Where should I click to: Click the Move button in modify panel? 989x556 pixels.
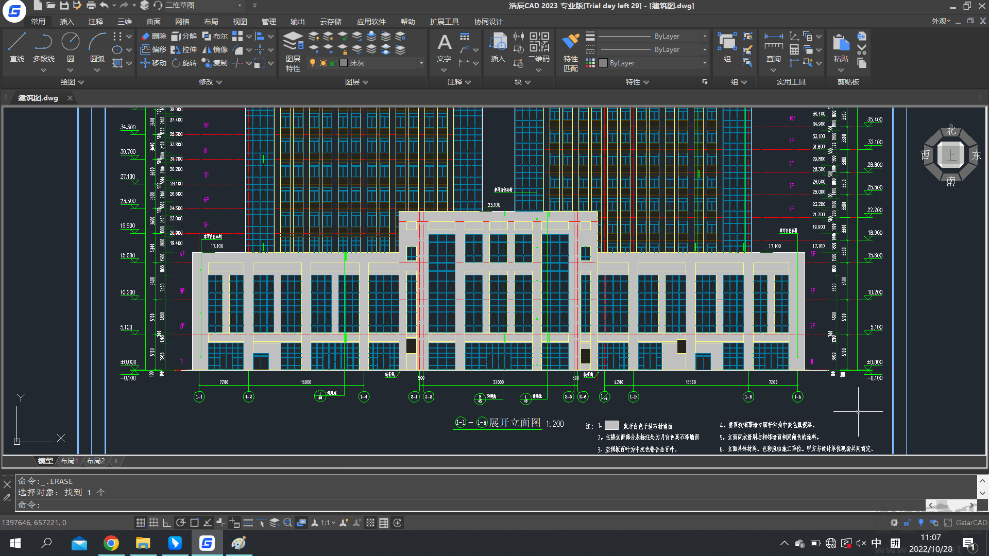154,63
